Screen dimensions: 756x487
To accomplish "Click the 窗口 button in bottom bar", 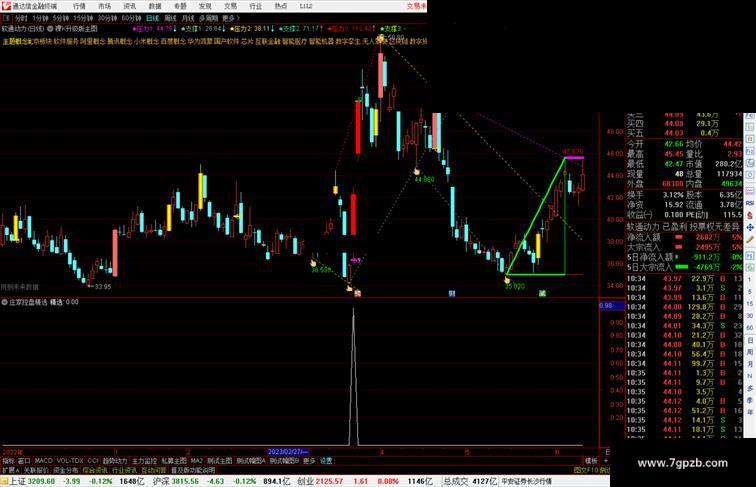I will pyautogui.click(x=24, y=461).
